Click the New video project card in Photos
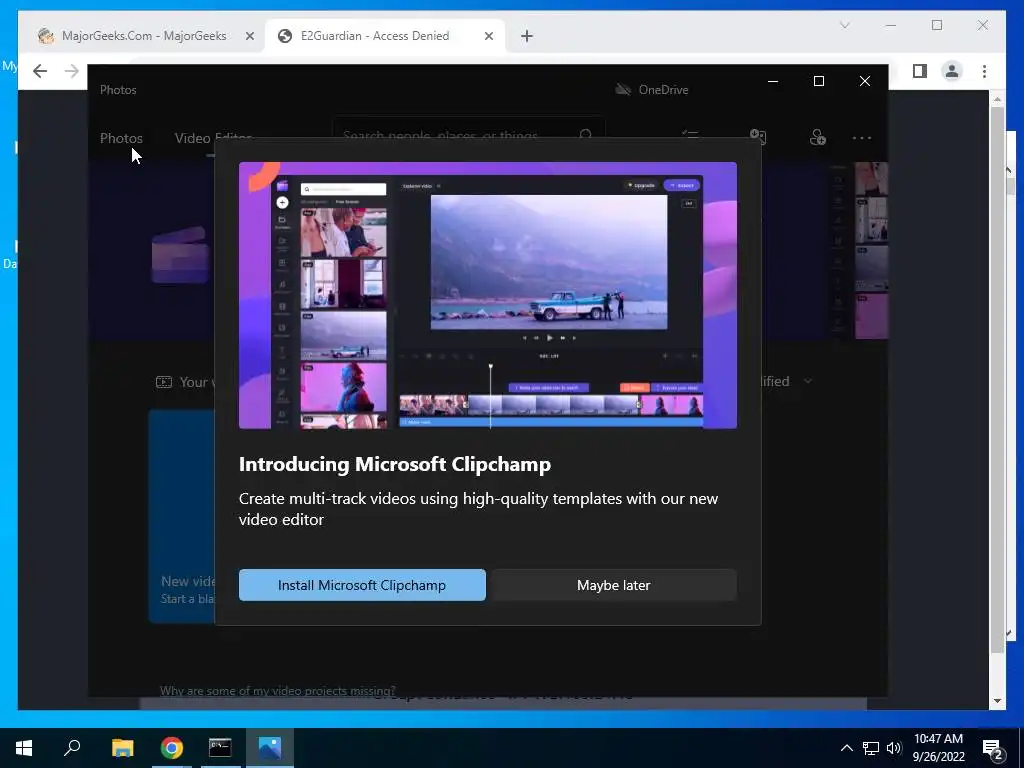Image resolution: width=1024 pixels, height=768 pixels. tap(182, 516)
